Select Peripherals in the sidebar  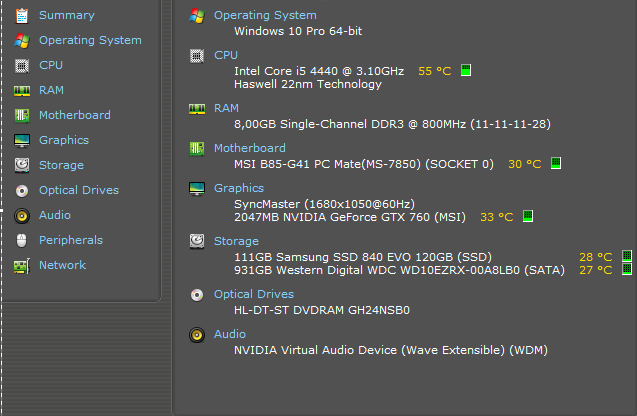point(70,240)
